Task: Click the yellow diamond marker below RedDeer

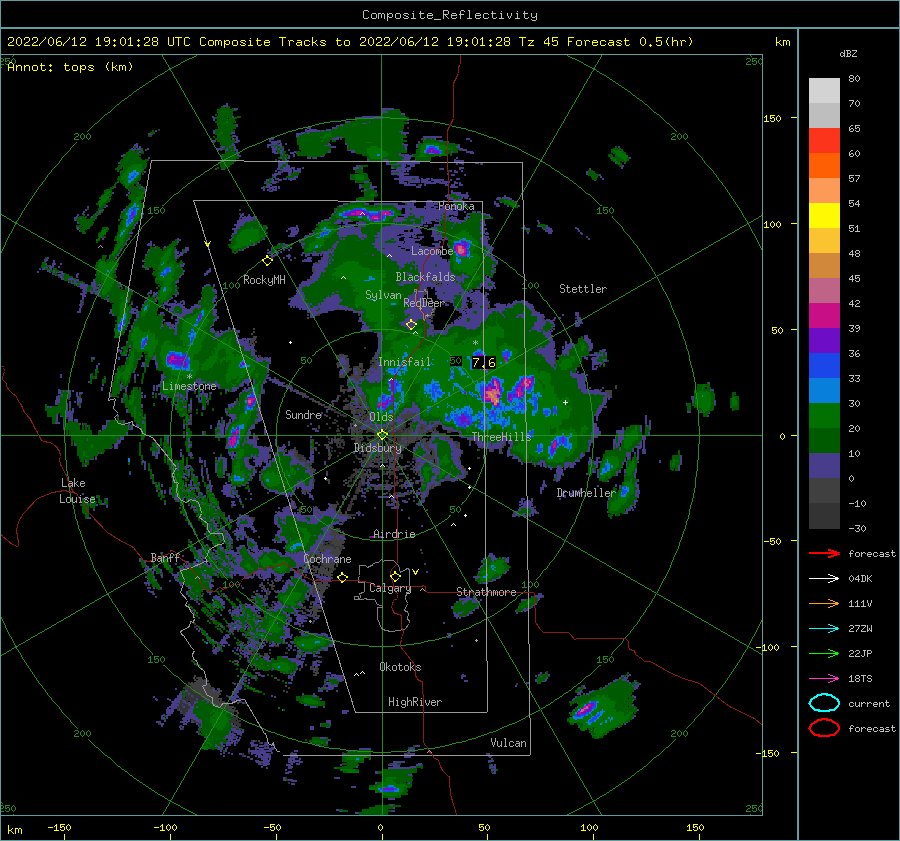Action: point(411,325)
